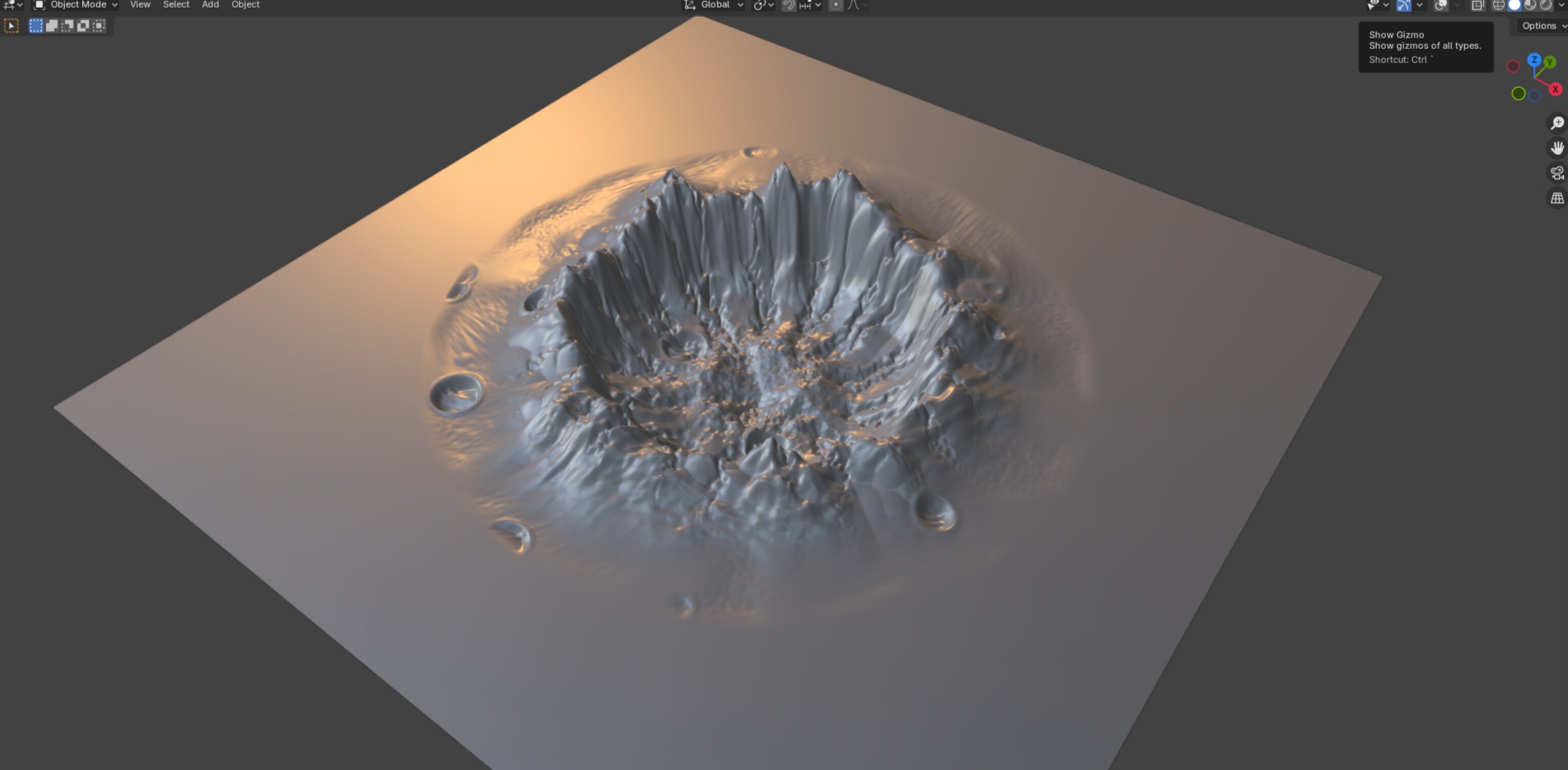Toggle the Show Gizmo button
This screenshot has height=770, width=1568.
(x=1404, y=5)
